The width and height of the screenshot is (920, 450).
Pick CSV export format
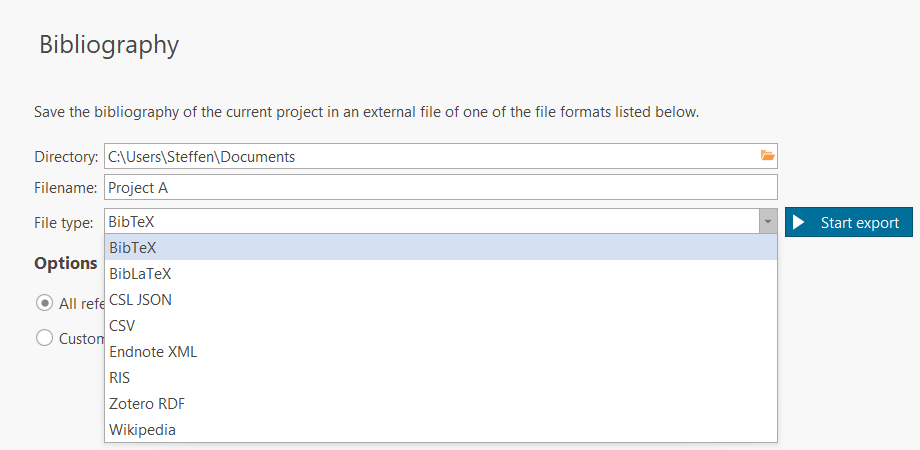click(x=440, y=325)
